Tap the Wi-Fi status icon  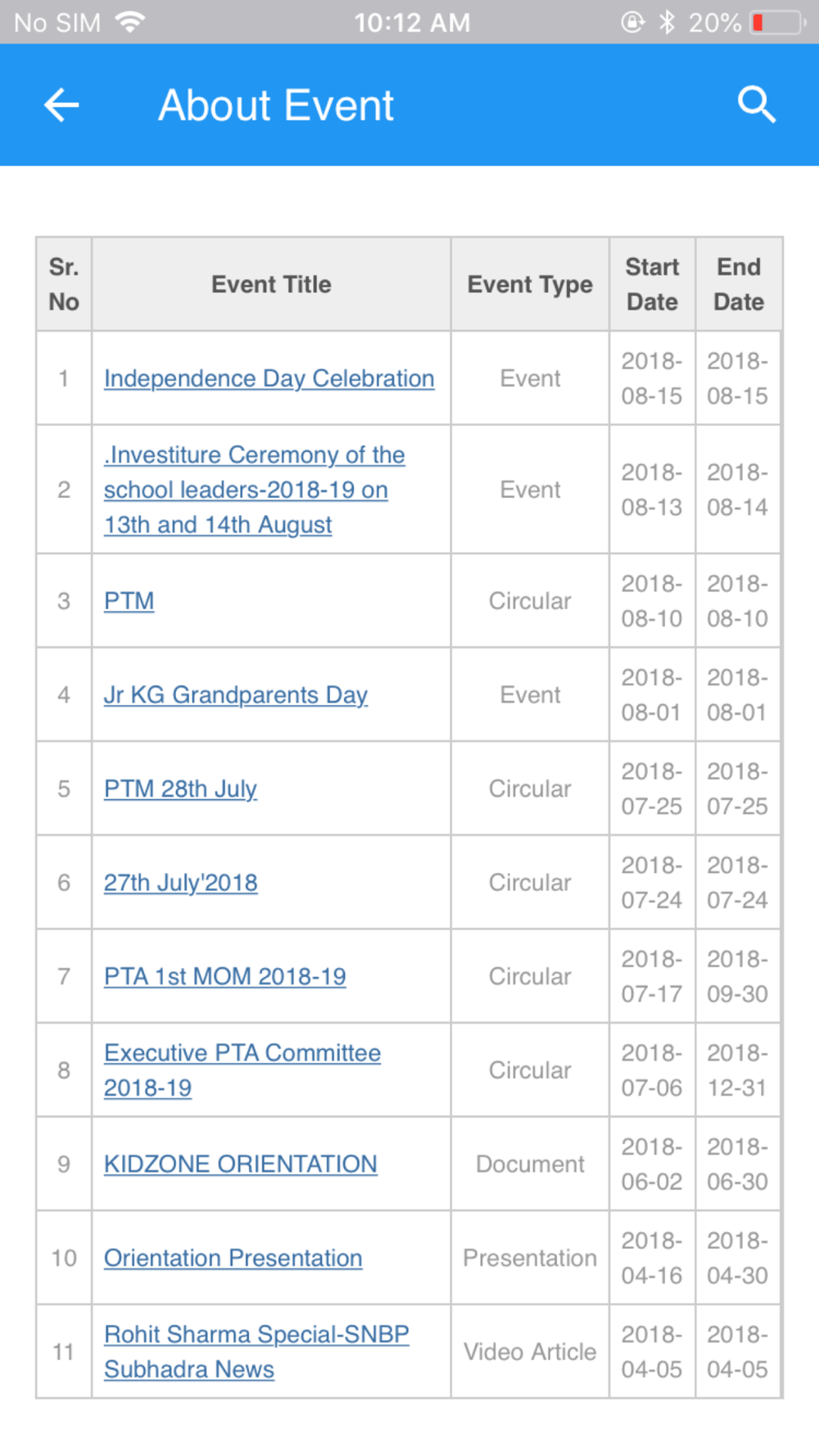coord(129,22)
